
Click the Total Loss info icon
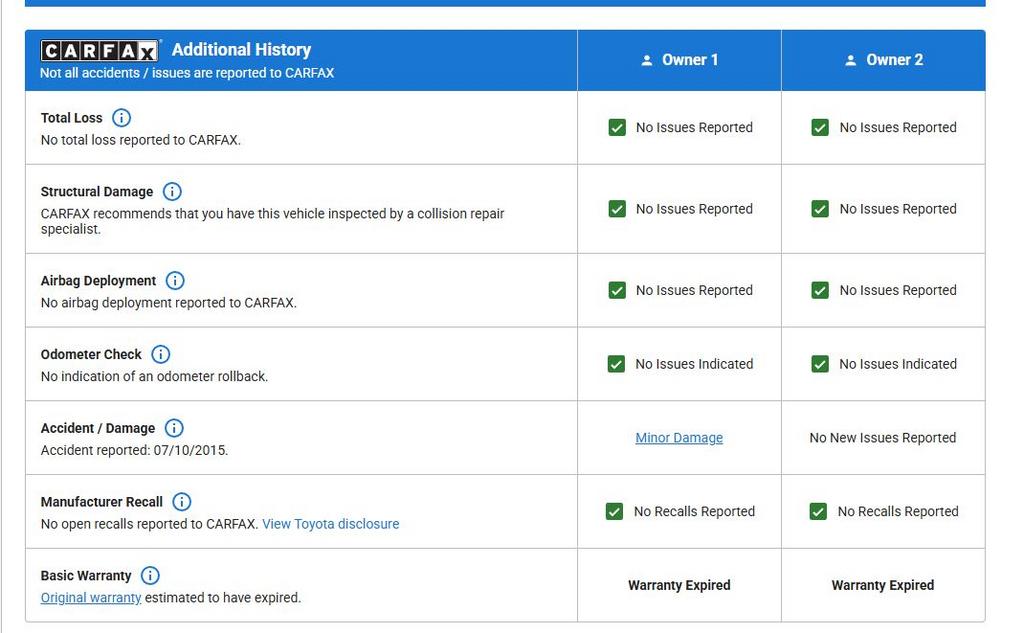point(121,118)
